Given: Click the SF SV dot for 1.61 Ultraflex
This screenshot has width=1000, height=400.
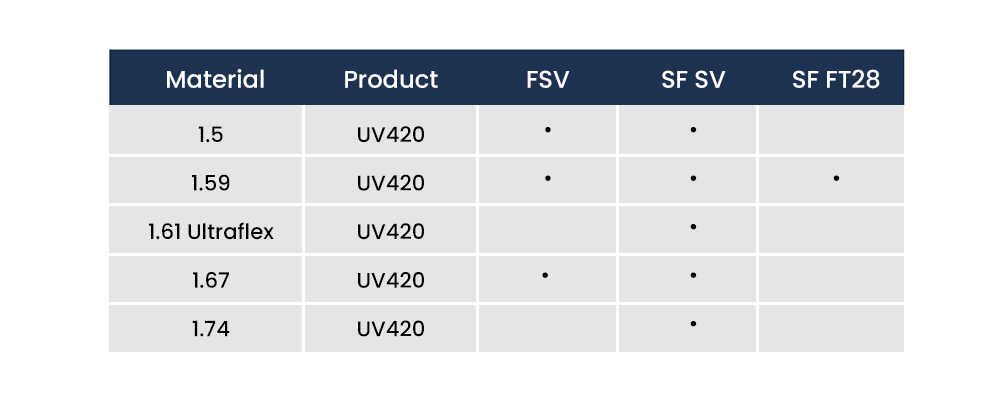Looking at the screenshot, I should point(692,227).
